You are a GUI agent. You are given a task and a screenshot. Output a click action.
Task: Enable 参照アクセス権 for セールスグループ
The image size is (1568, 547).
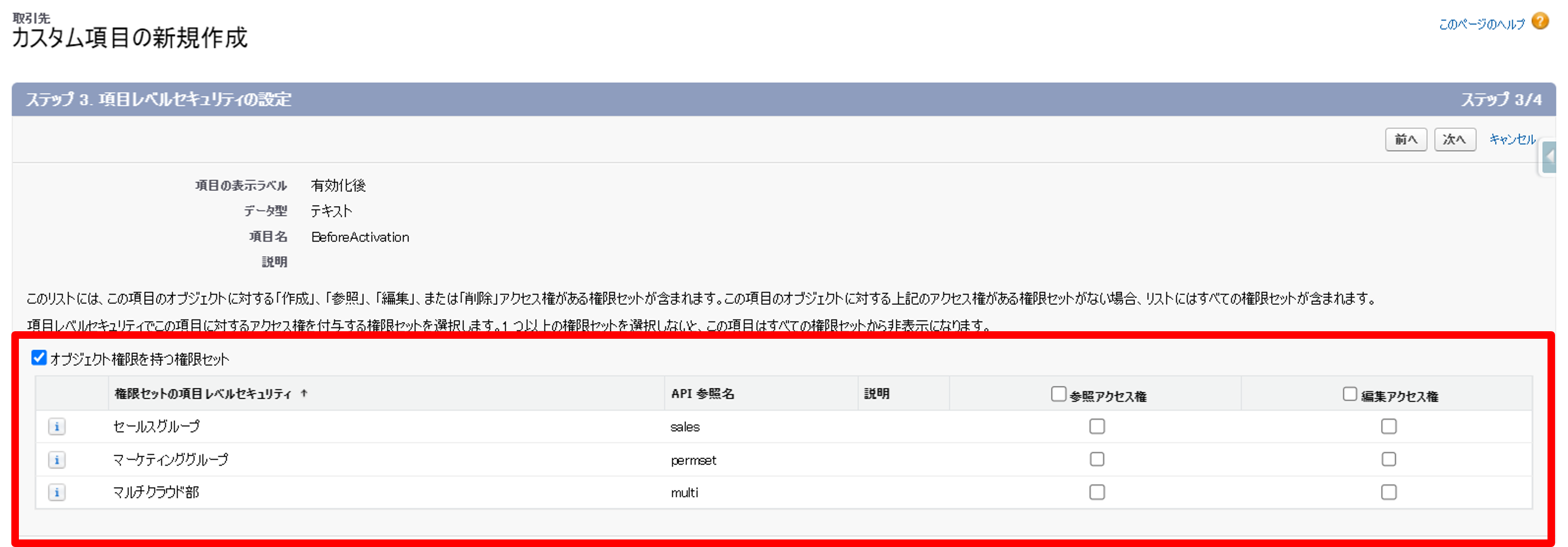point(1097,427)
